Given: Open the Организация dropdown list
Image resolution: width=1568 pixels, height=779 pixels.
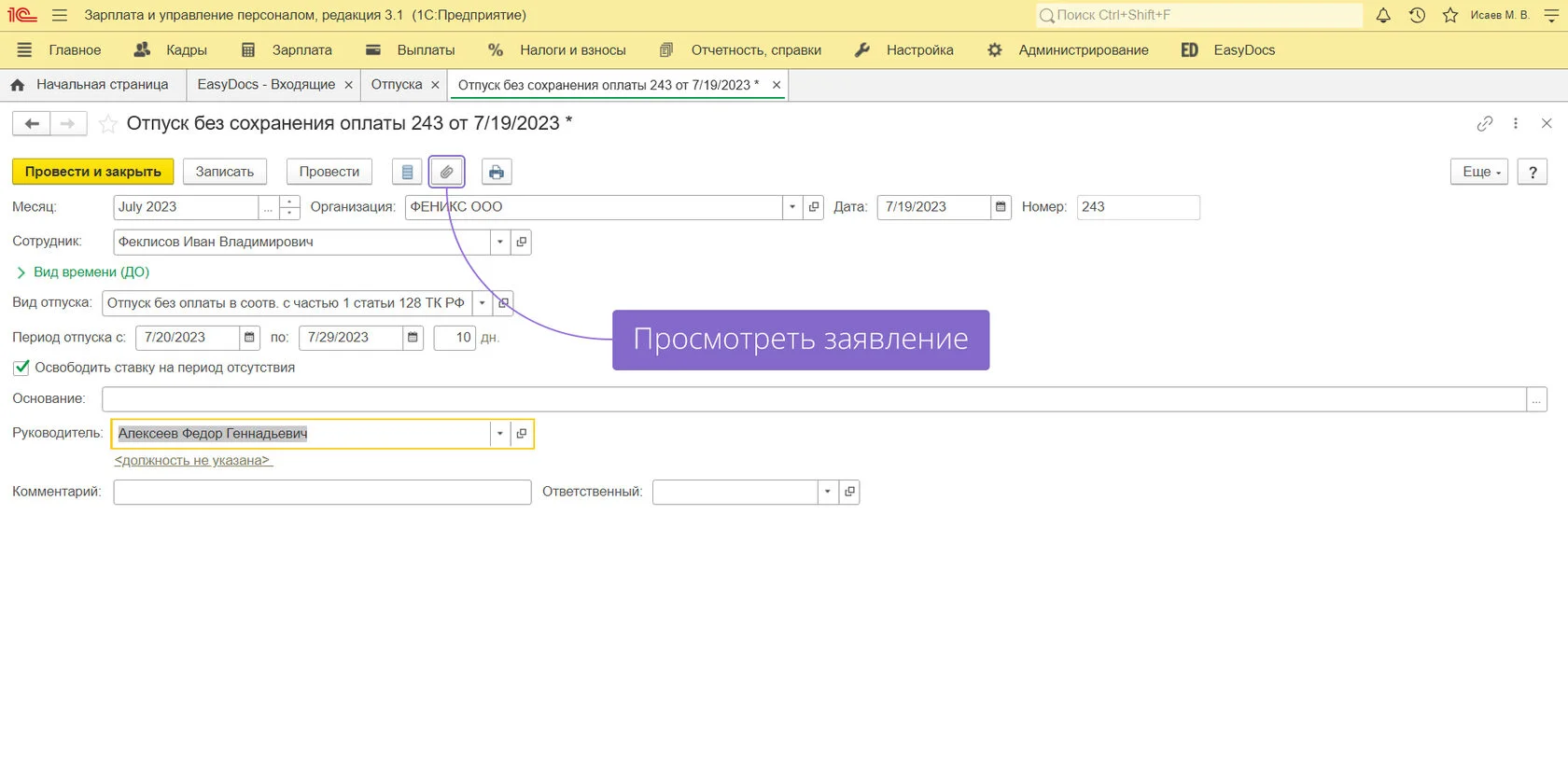Looking at the screenshot, I should 792,207.
